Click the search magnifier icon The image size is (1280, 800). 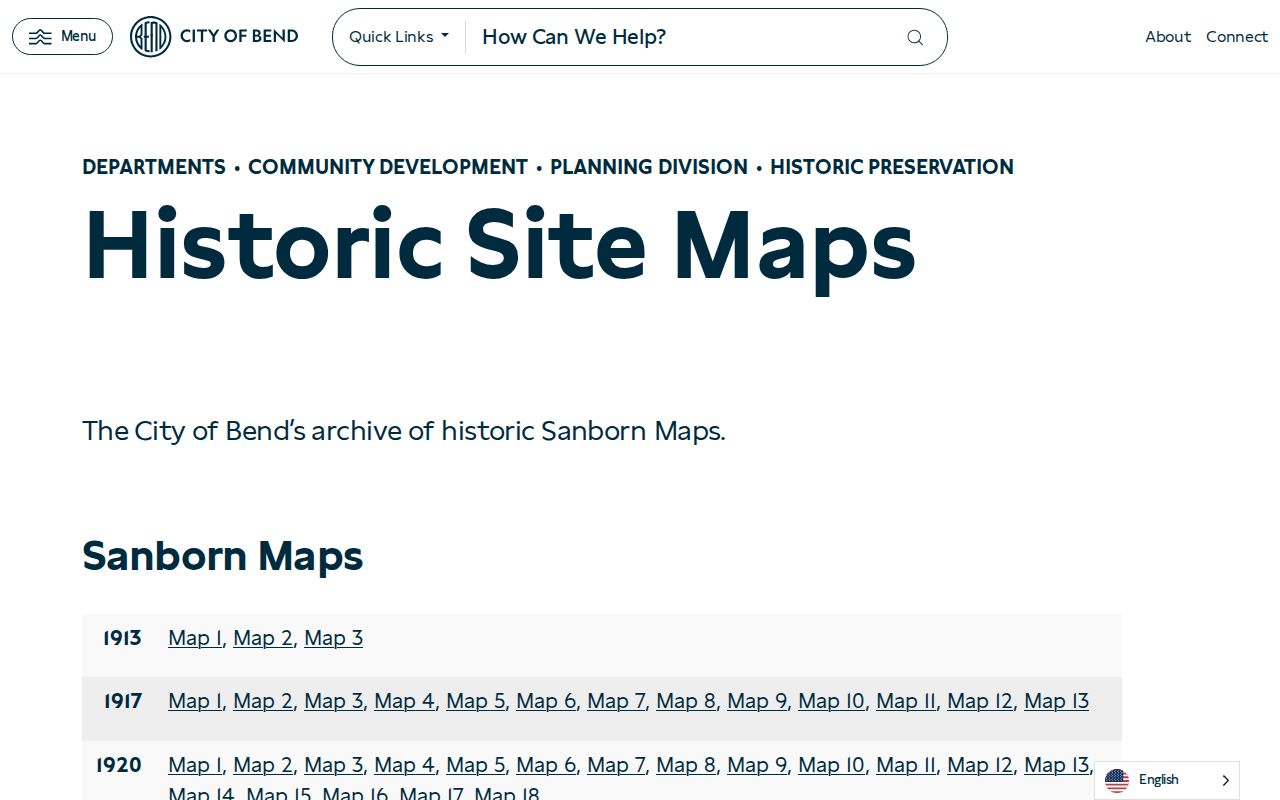(915, 37)
